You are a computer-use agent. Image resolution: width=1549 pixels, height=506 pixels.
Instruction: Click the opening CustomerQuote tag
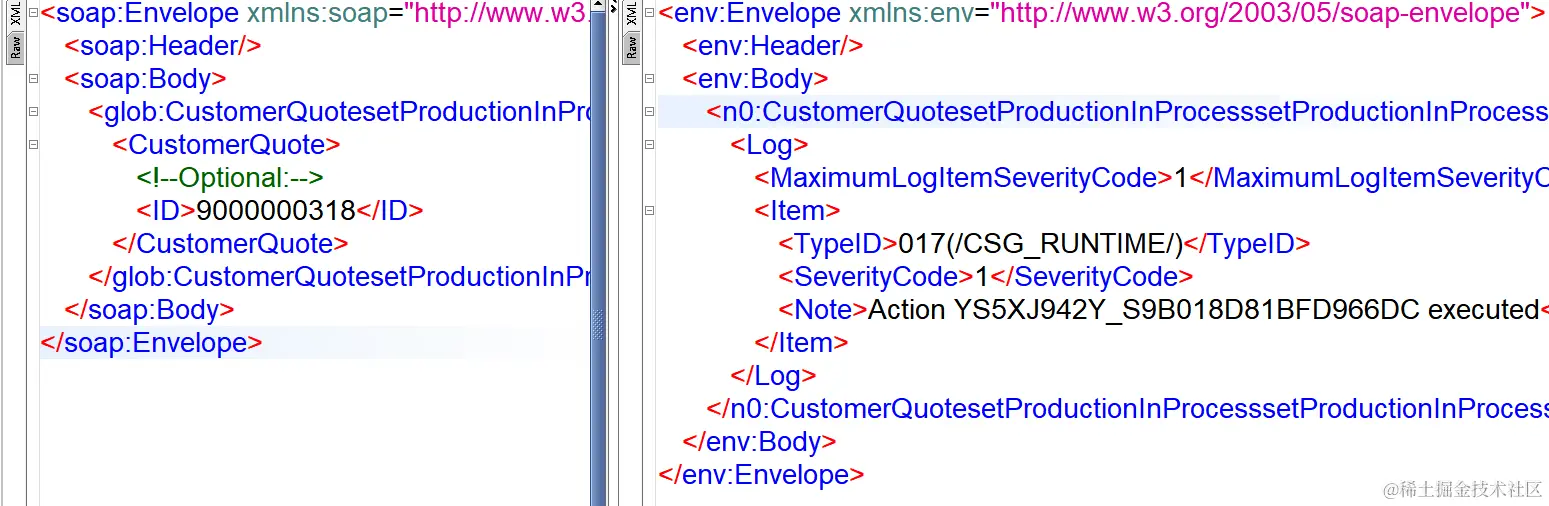[x=227, y=145]
